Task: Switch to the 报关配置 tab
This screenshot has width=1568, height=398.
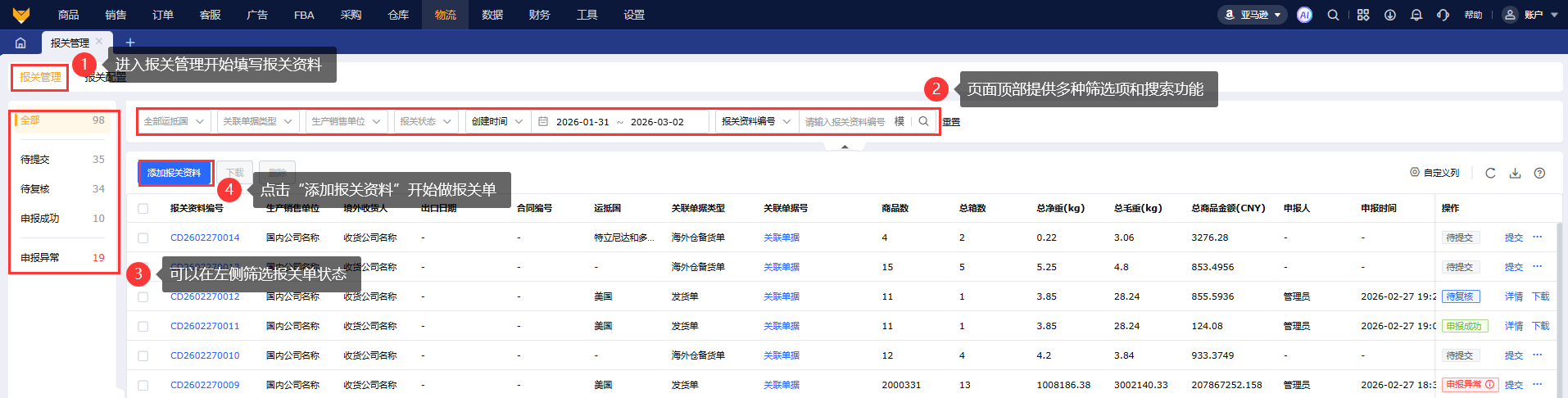Action: point(106,78)
